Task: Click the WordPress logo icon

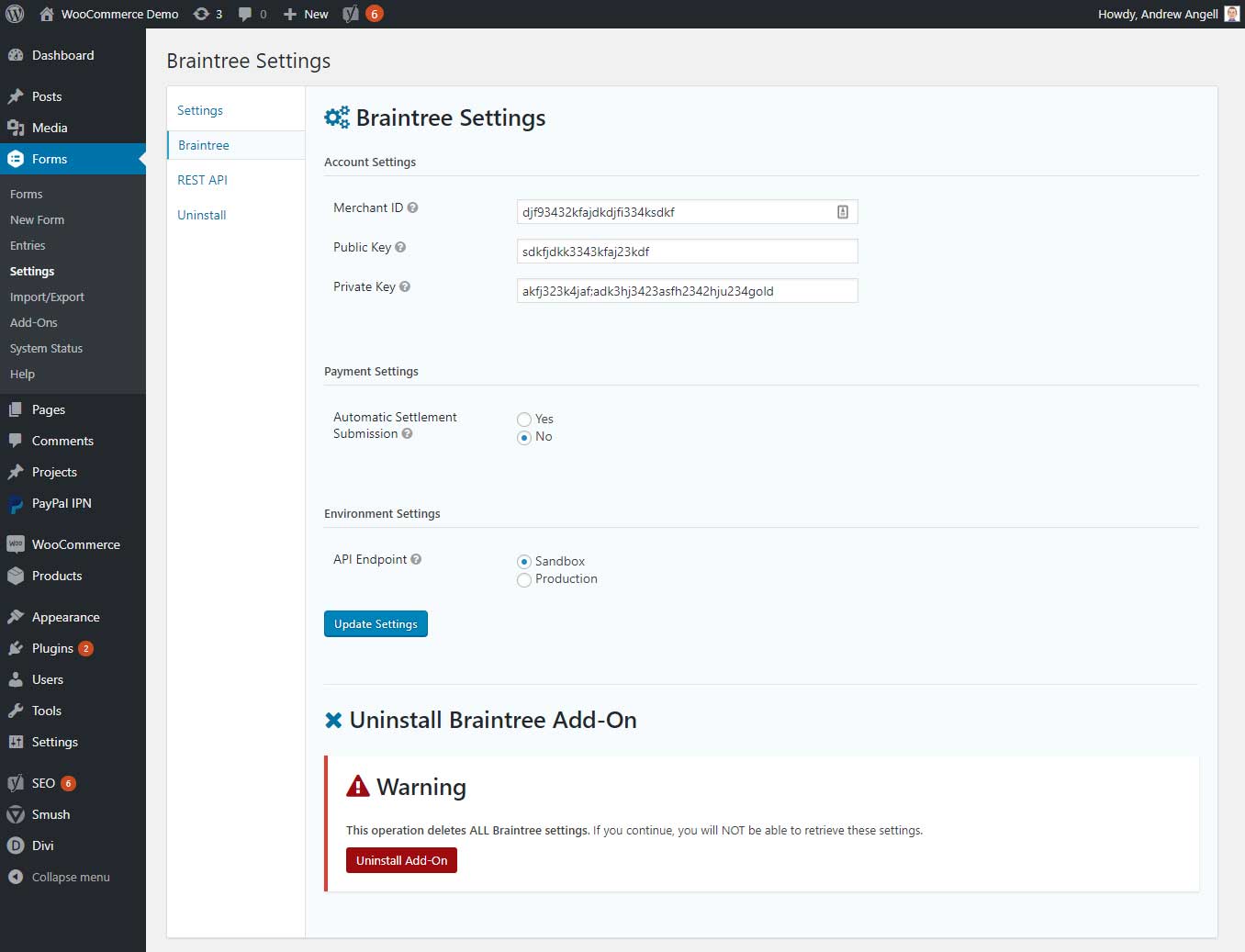Action: [x=15, y=14]
